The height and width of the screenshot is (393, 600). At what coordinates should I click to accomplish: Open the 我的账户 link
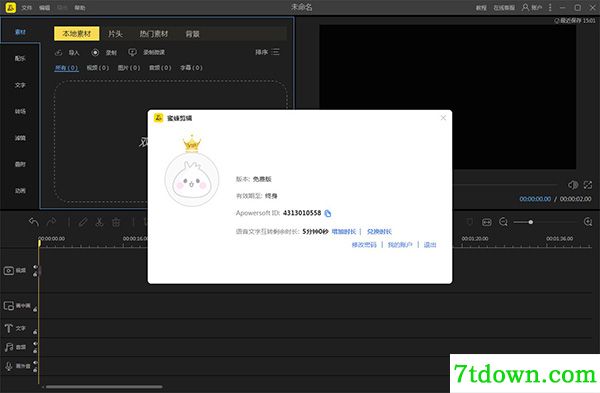click(x=400, y=245)
